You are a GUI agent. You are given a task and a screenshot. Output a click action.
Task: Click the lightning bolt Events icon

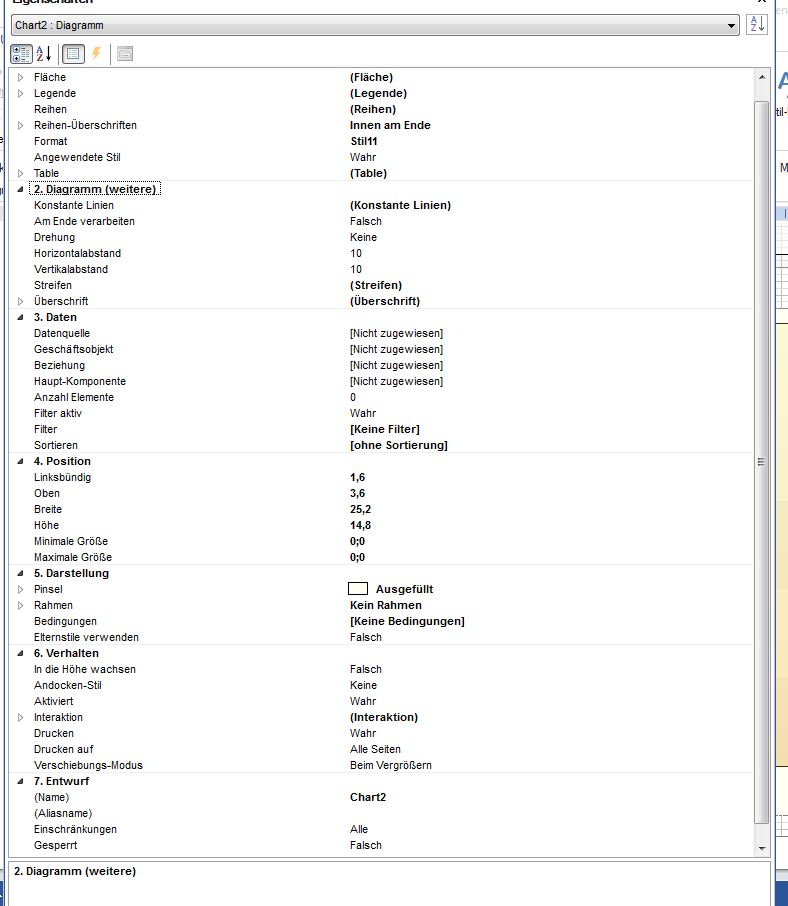pos(96,54)
